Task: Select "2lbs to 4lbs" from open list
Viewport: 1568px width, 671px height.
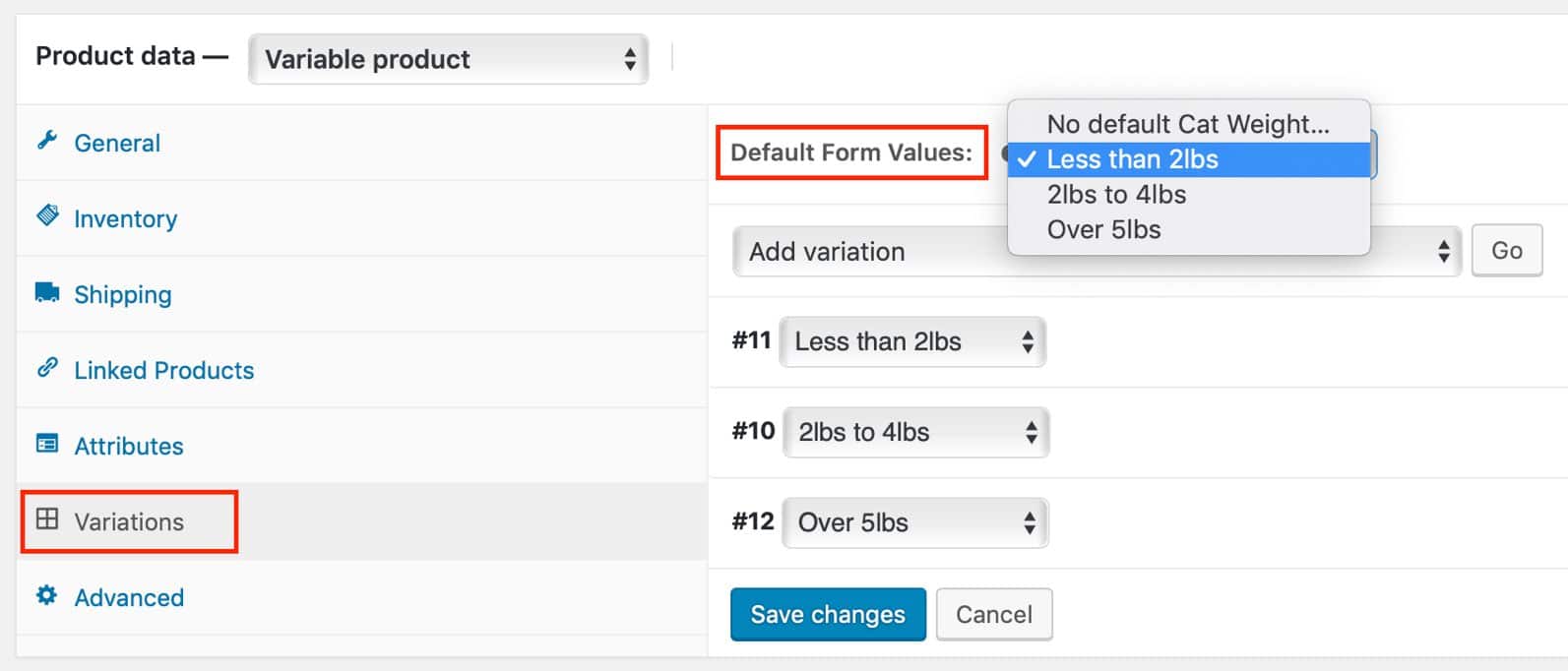Action: point(1116,195)
